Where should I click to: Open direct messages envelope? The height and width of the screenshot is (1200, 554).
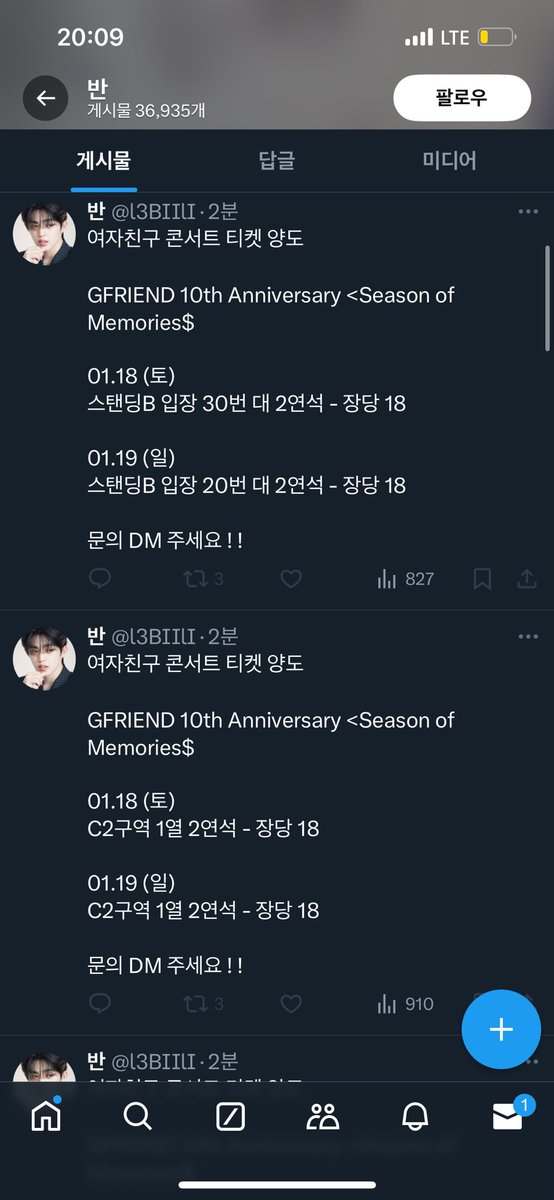[x=510, y=1115]
